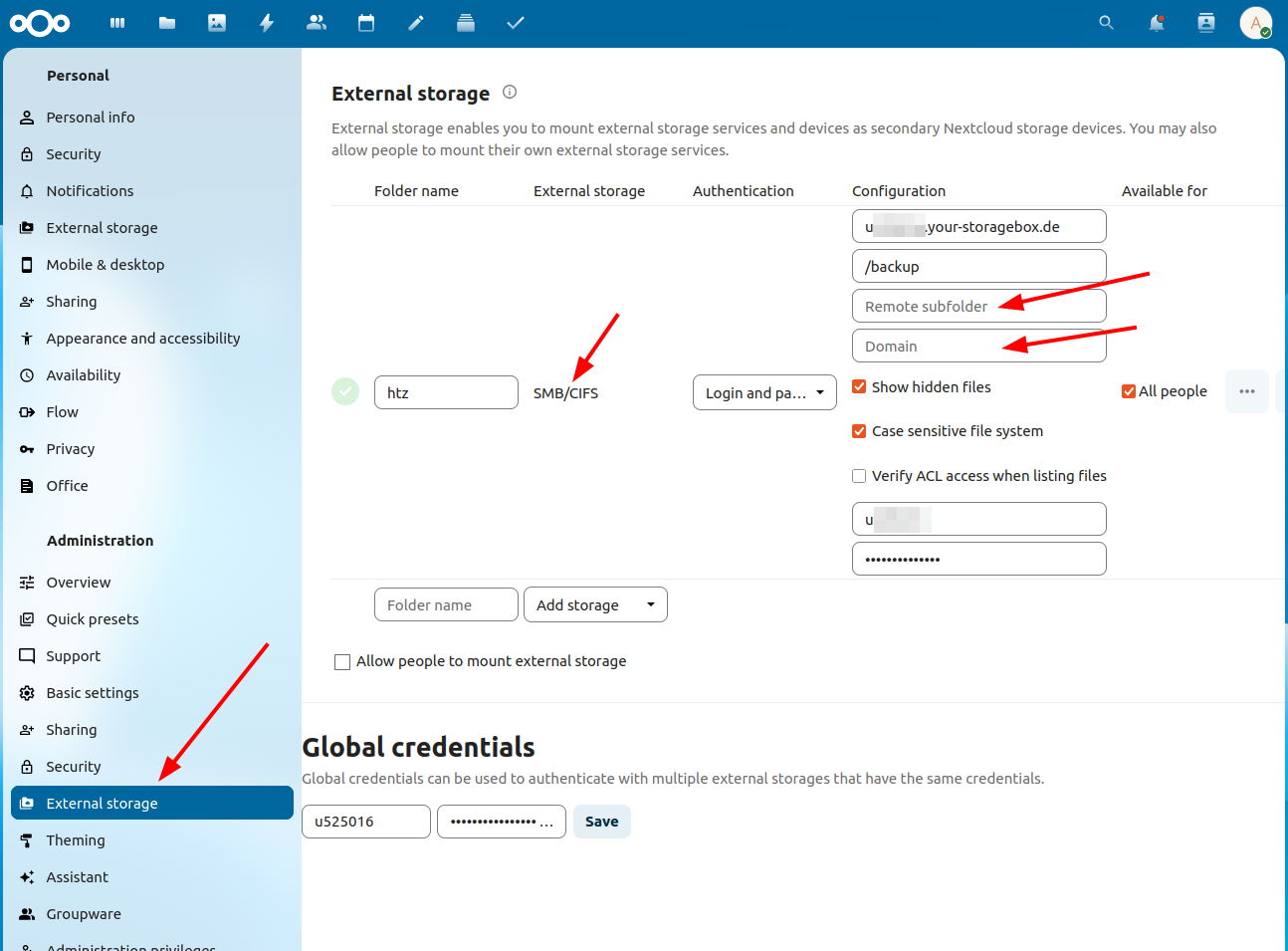
Task: Open the Contacts app icon
Action: (317, 23)
